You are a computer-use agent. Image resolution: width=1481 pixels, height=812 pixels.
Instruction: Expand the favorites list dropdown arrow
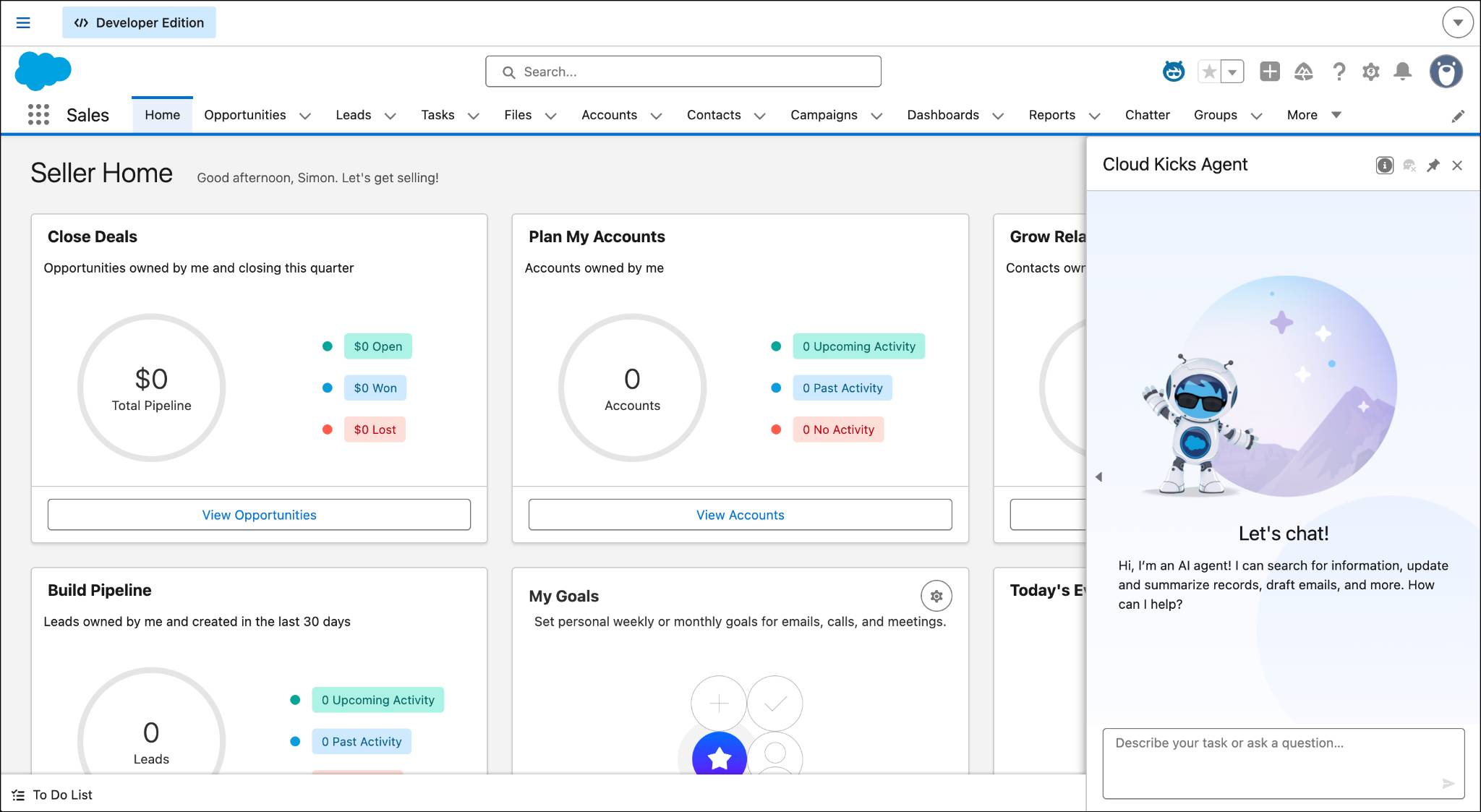[x=1231, y=72]
